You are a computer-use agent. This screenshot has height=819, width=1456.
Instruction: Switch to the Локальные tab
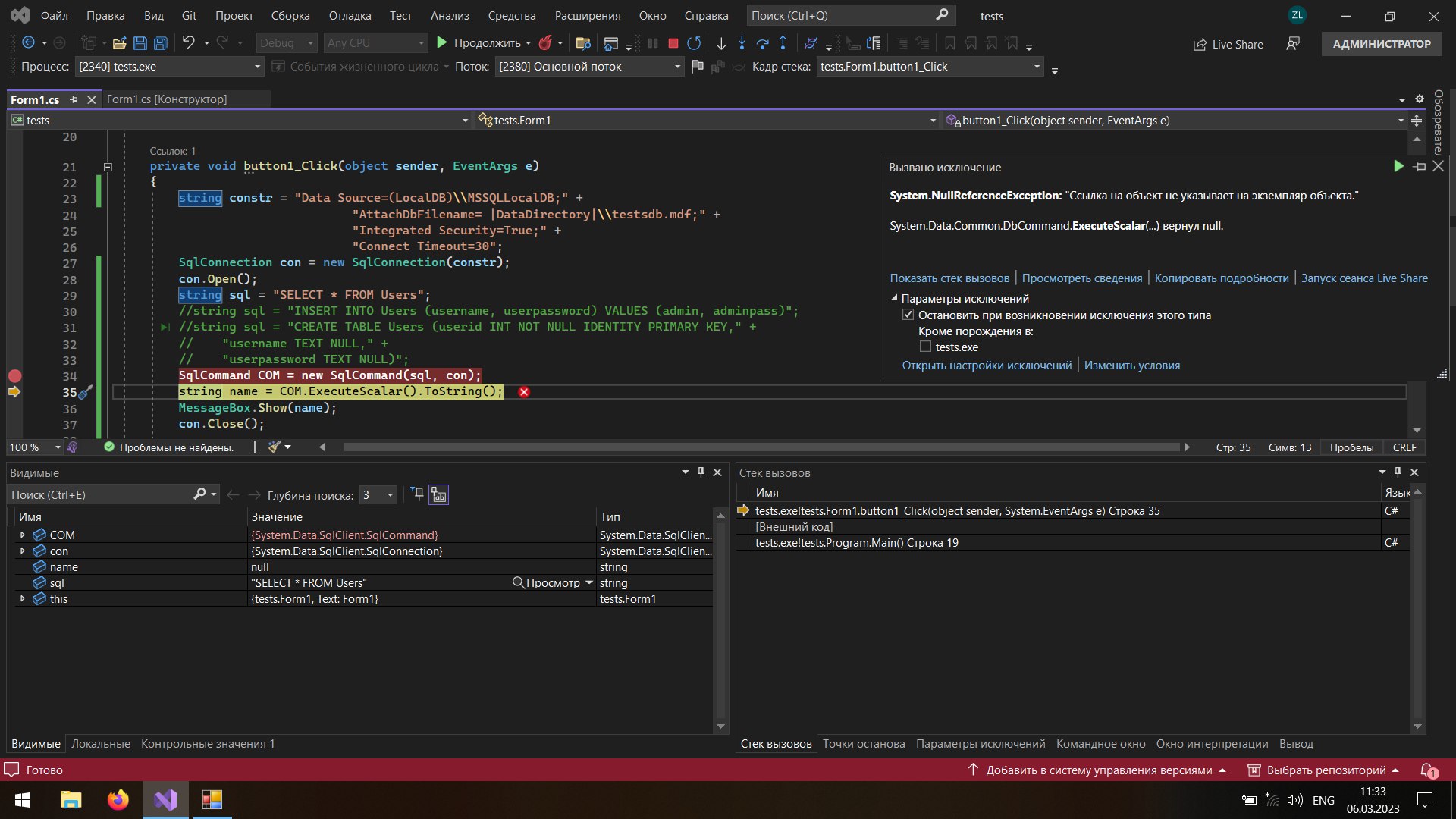pos(101,744)
